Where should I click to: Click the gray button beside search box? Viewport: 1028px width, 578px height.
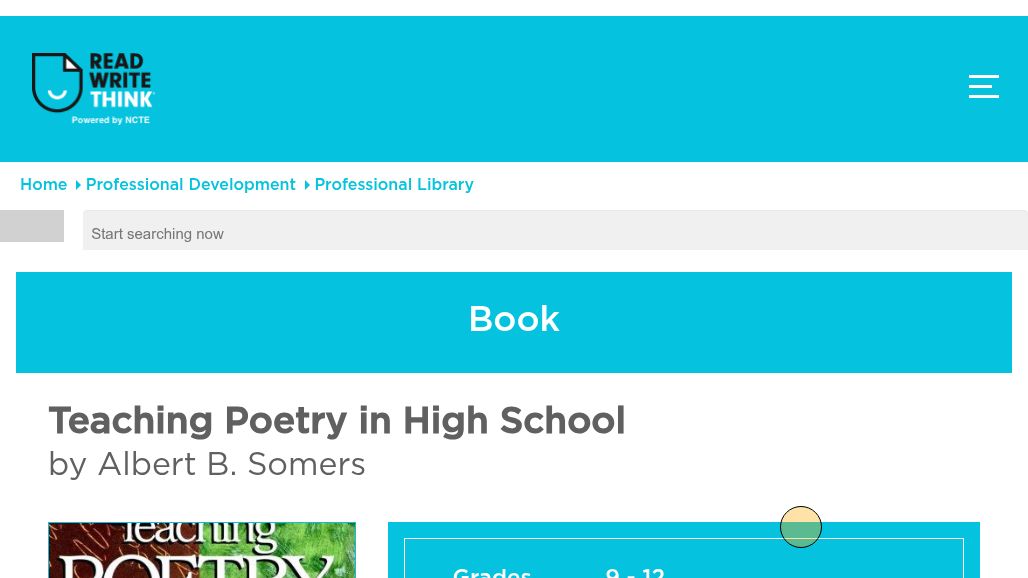32,226
